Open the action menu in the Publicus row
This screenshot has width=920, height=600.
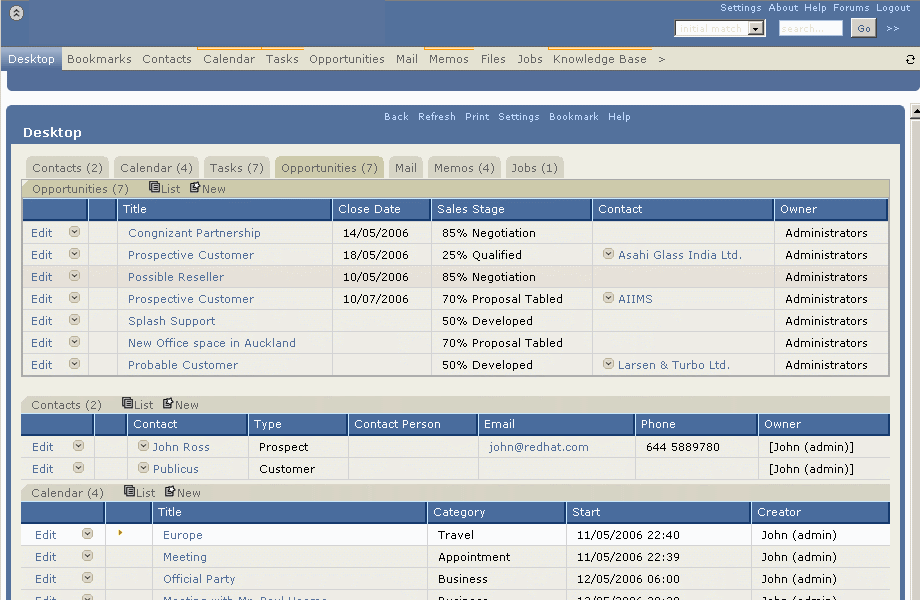click(x=79, y=467)
